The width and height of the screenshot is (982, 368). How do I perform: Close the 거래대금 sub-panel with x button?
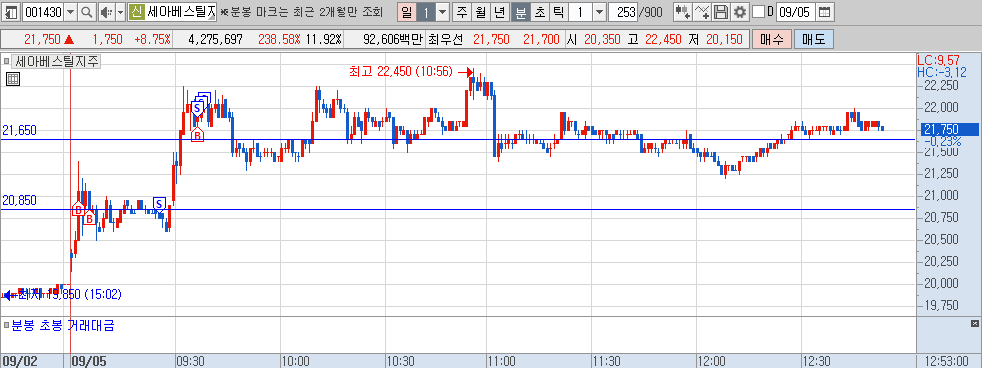coord(974,324)
